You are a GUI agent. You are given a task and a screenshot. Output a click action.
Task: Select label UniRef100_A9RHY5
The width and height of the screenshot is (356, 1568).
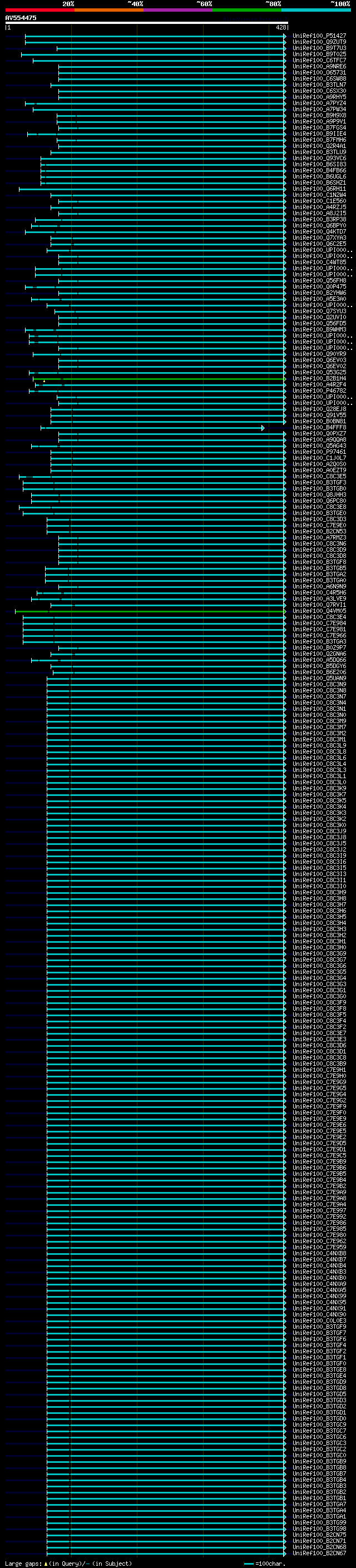(319, 97)
